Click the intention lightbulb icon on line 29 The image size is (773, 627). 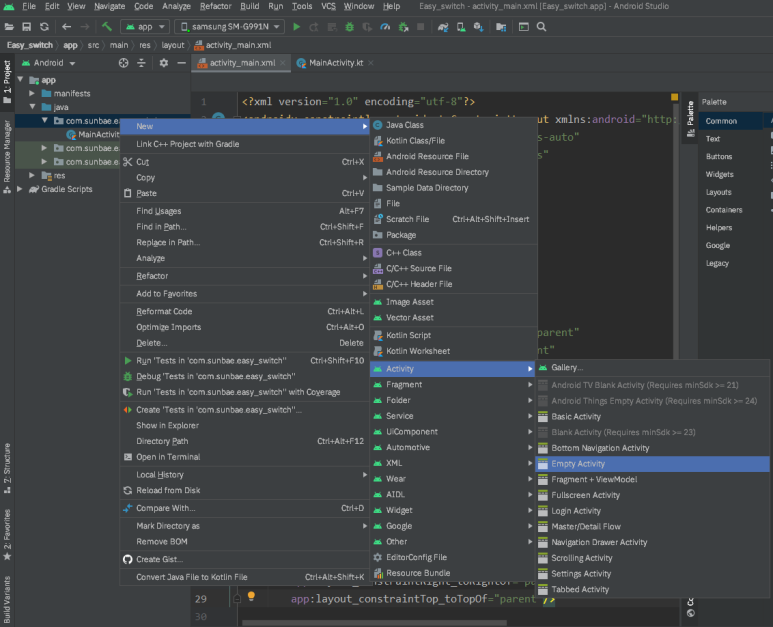point(251,596)
